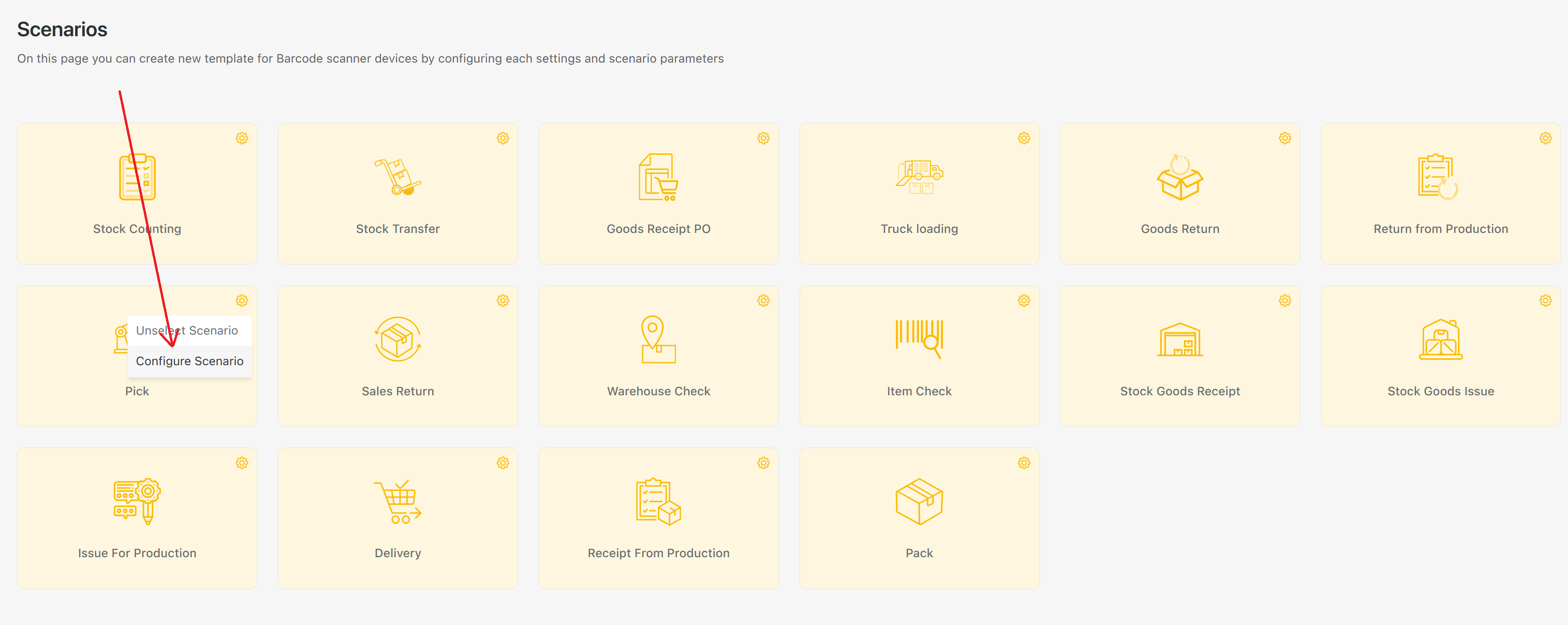Click the Pack box icon

coord(919,501)
